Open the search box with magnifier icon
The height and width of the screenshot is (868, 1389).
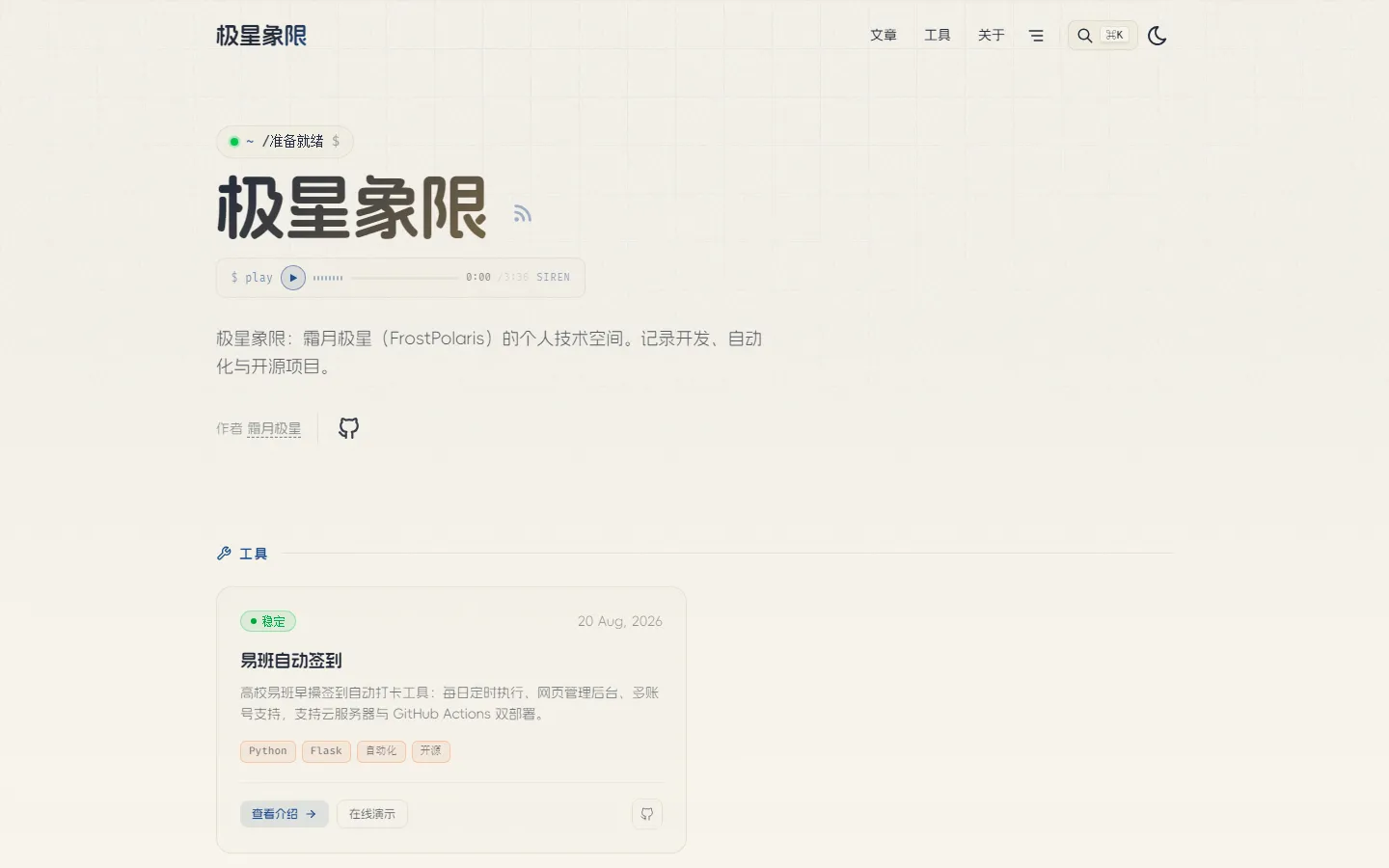point(1103,36)
